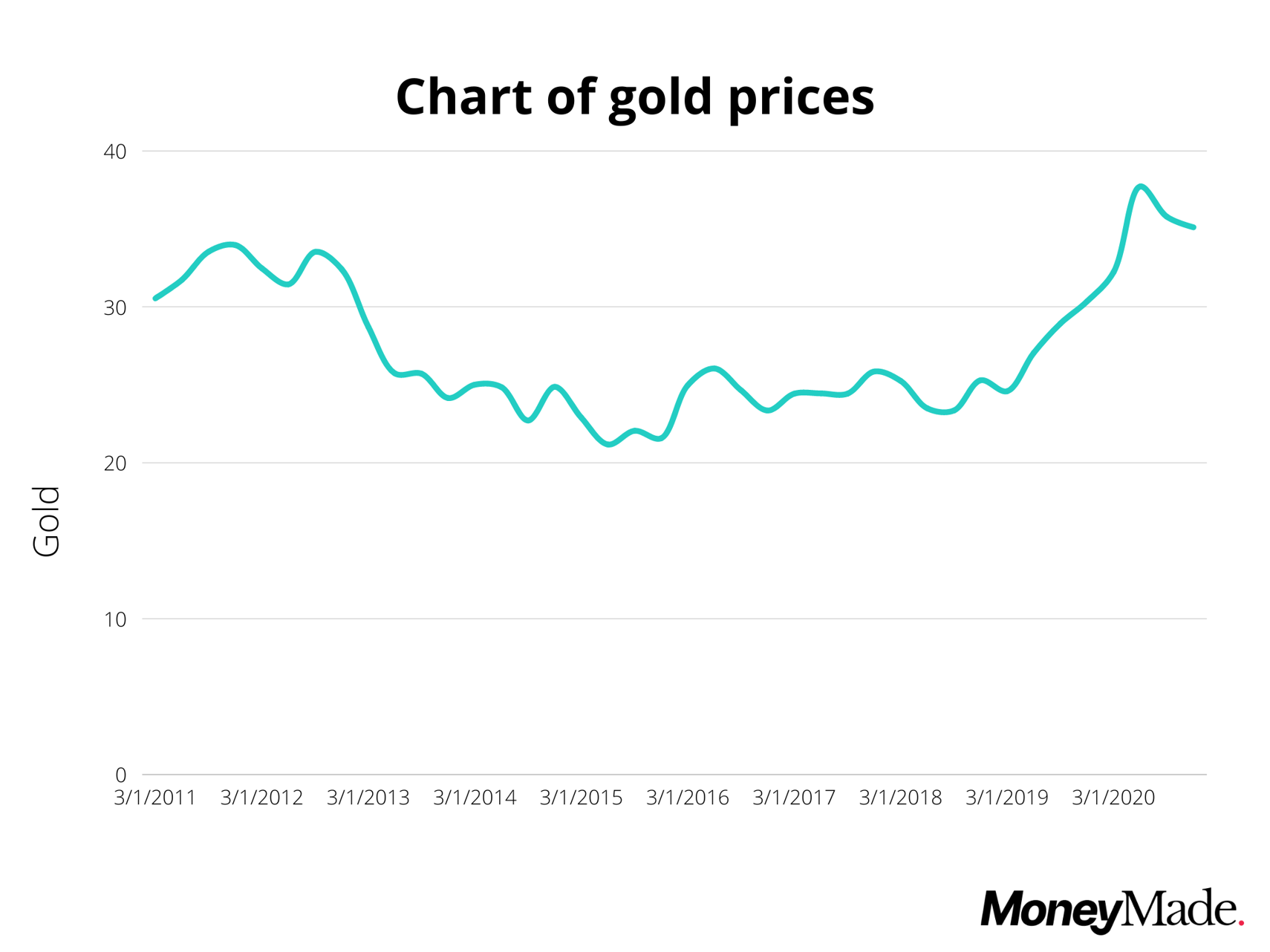Click the gold line's highest peak
The height and width of the screenshot is (952, 1270).
[1141, 186]
